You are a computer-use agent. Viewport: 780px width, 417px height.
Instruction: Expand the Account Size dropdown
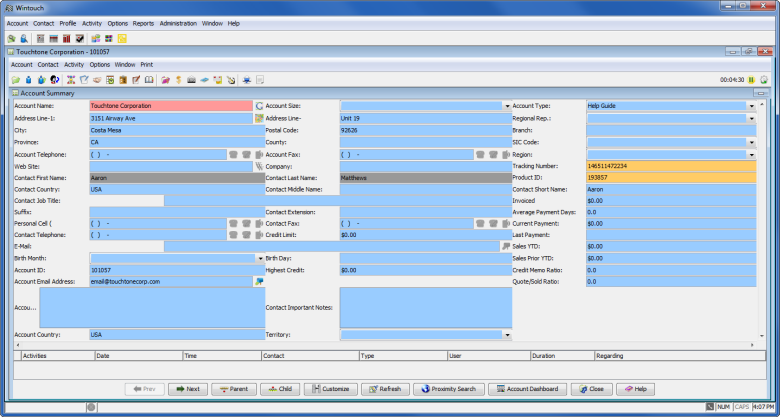507,106
